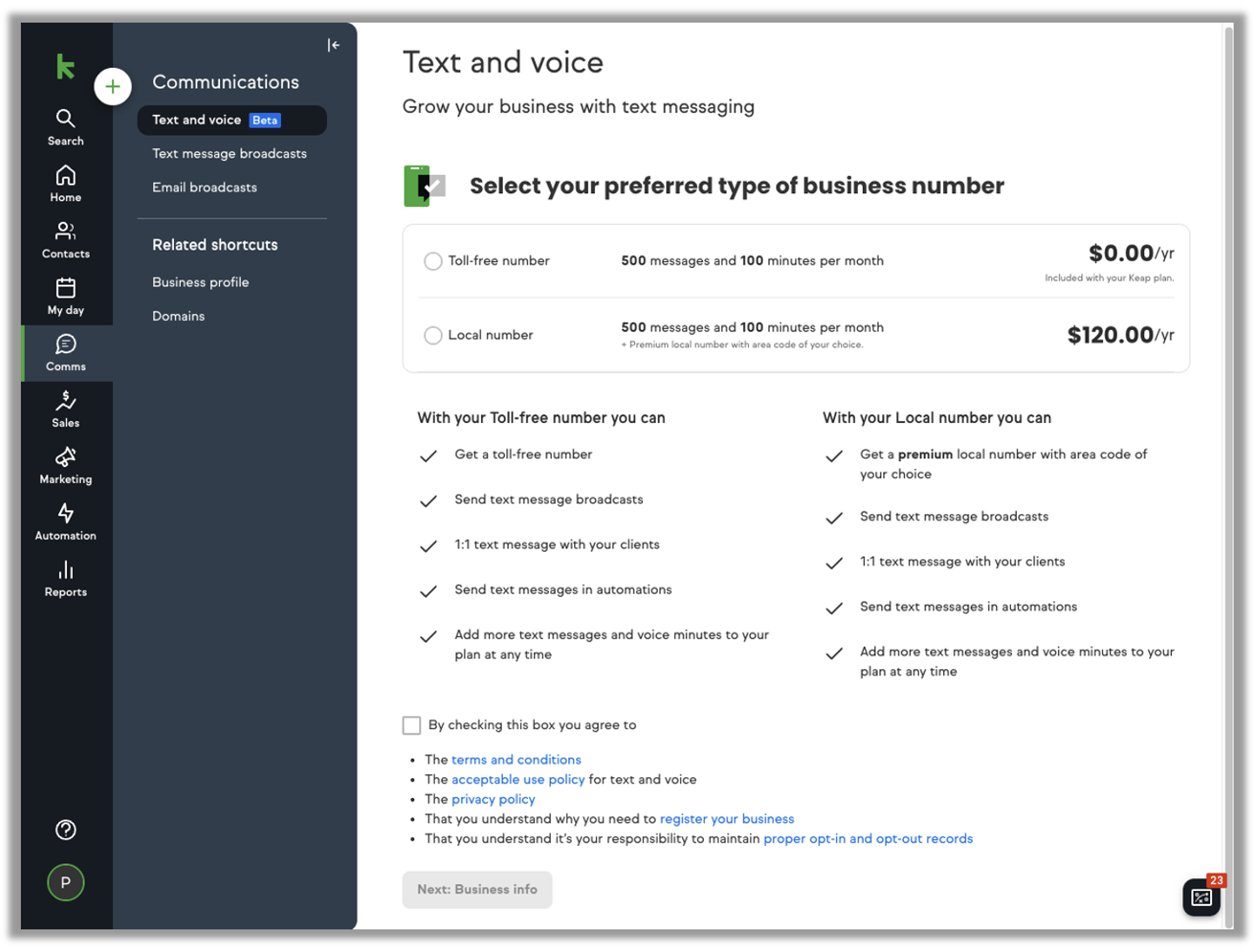The height and width of the screenshot is (952, 1258).
Task: Open Text message broadcasts menu item
Action: coord(230,154)
